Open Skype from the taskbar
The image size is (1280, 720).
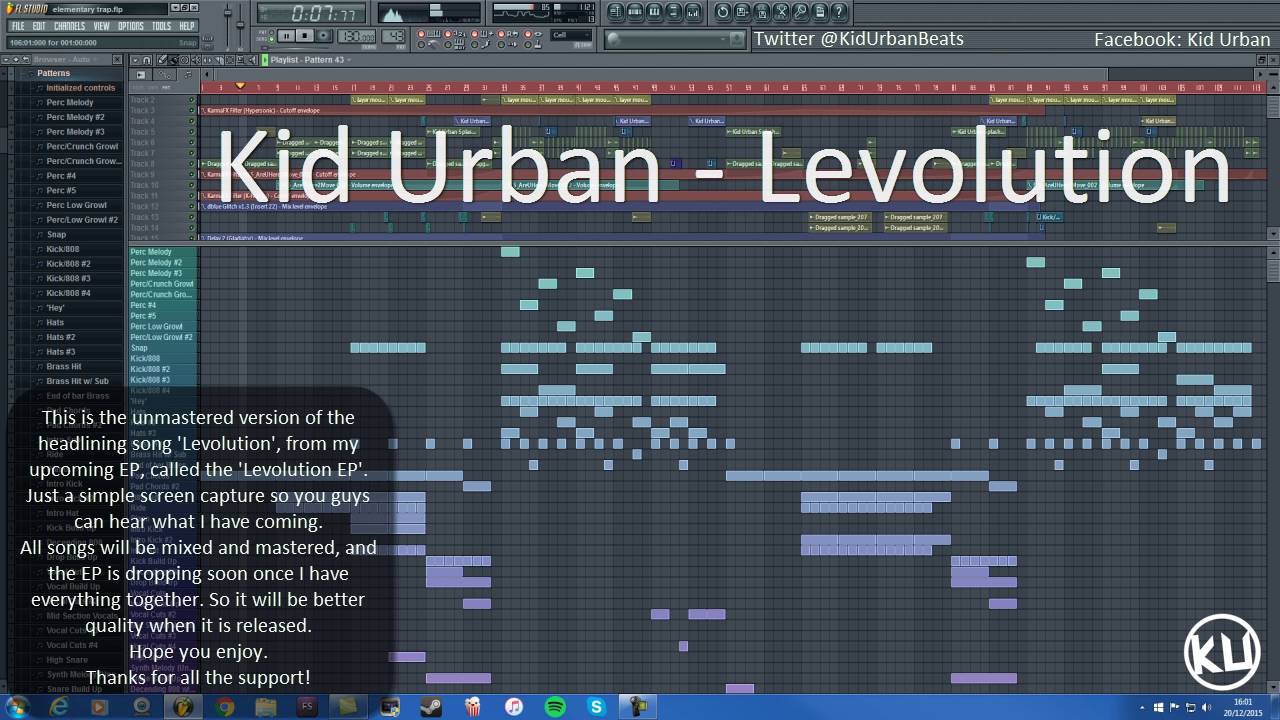[597, 707]
